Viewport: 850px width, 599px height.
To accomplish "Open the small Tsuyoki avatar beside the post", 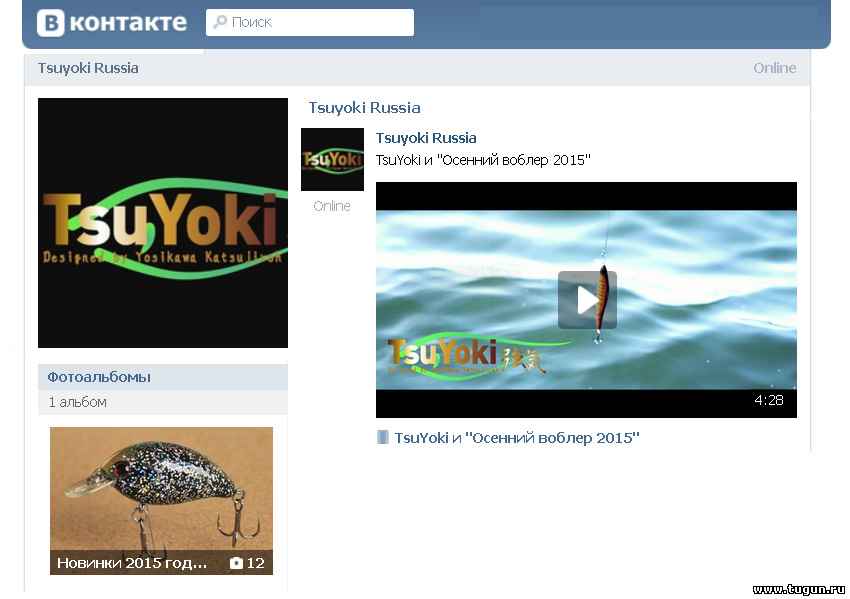I will point(332,159).
